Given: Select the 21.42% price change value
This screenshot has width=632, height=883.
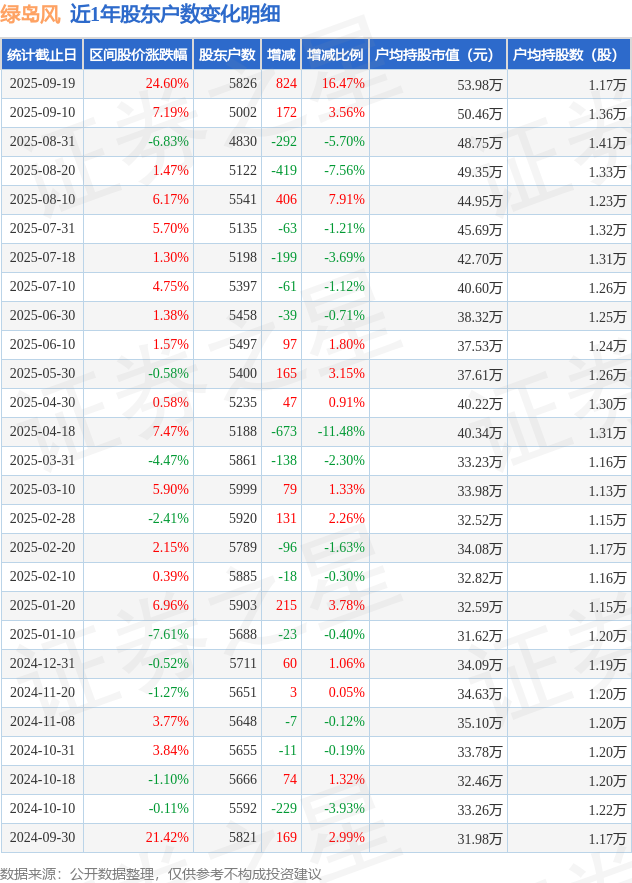Looking at the screenshot, I should [167, 837].
